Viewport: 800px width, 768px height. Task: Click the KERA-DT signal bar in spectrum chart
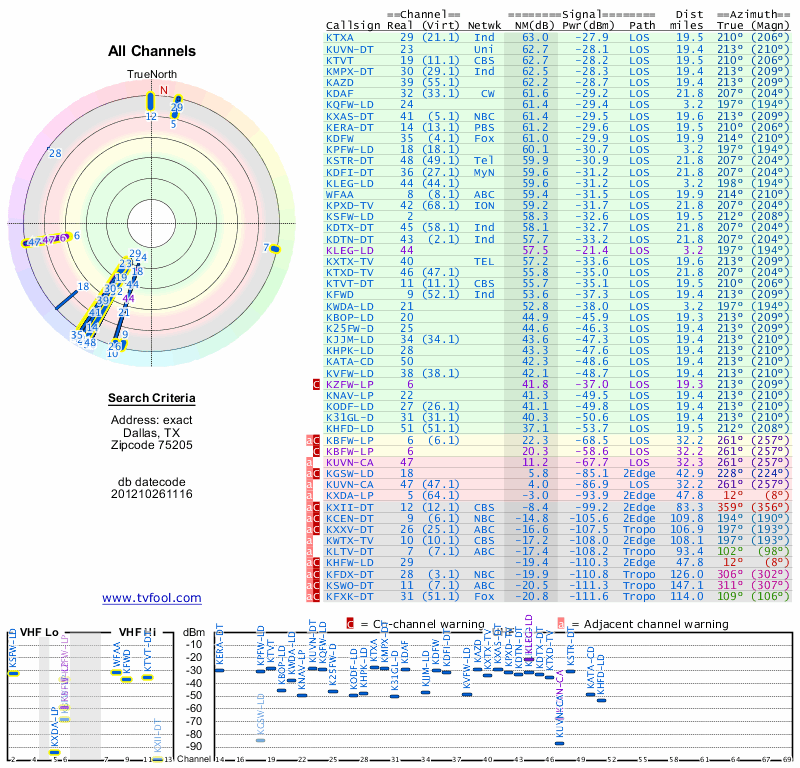coord(219,669)
